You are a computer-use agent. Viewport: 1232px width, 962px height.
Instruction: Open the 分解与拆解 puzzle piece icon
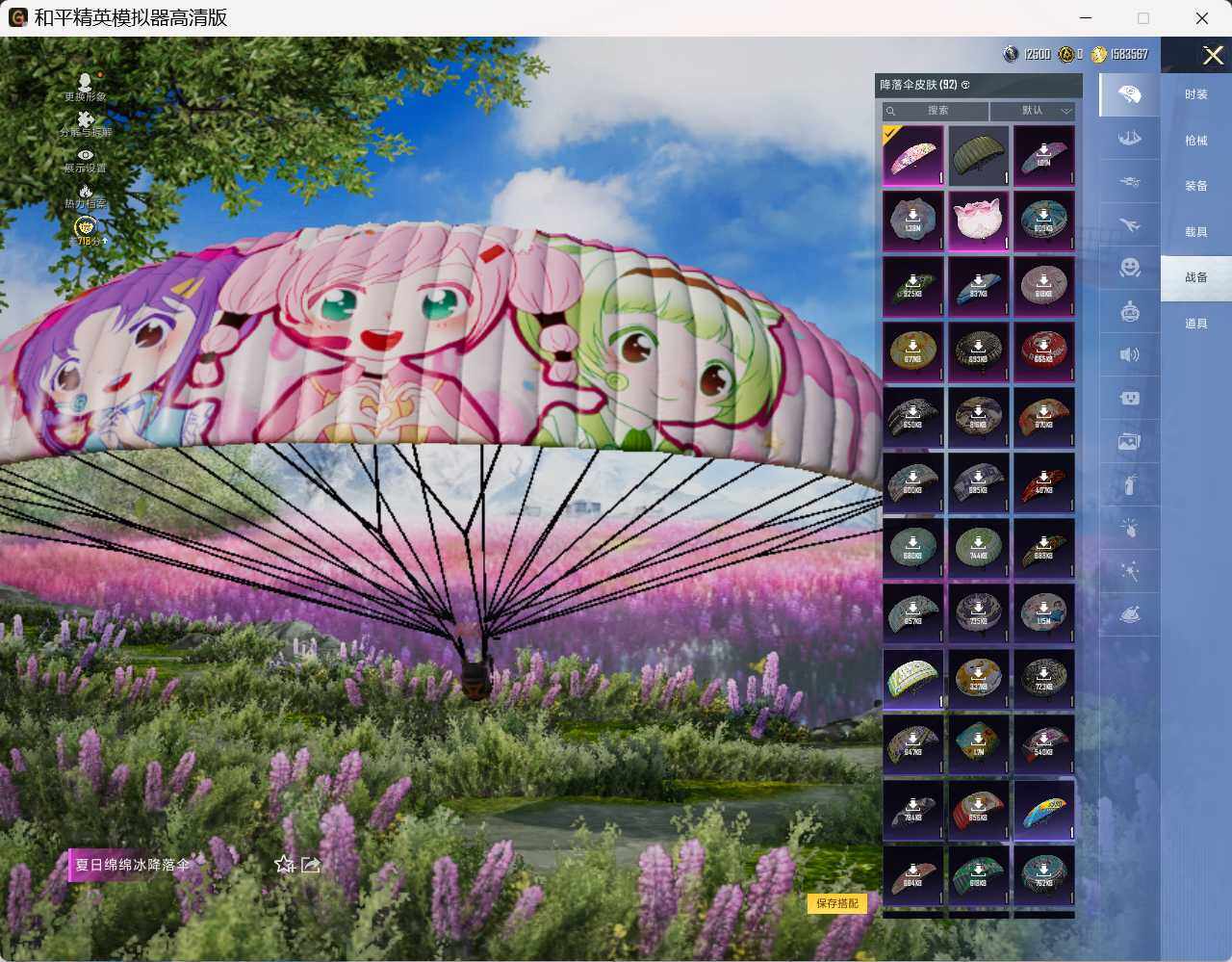click(86, 119)
